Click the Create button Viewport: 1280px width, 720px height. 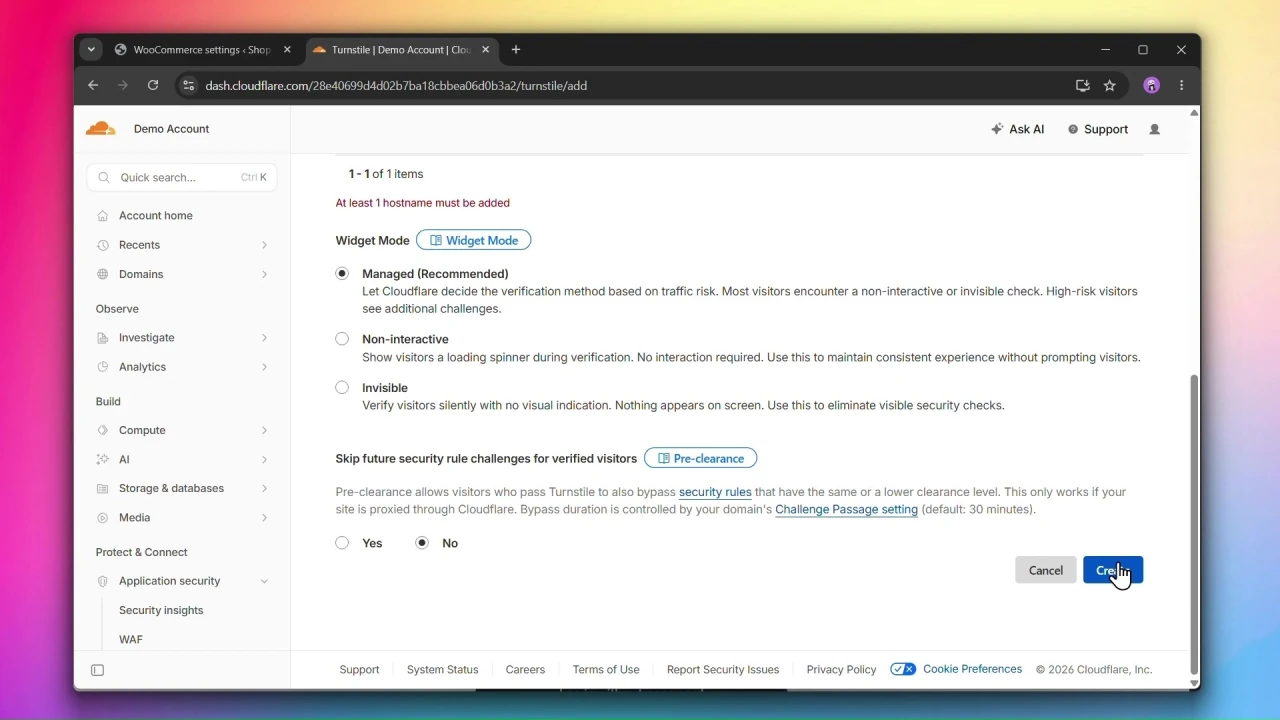pyautogui.click(x=1113, y=570)
